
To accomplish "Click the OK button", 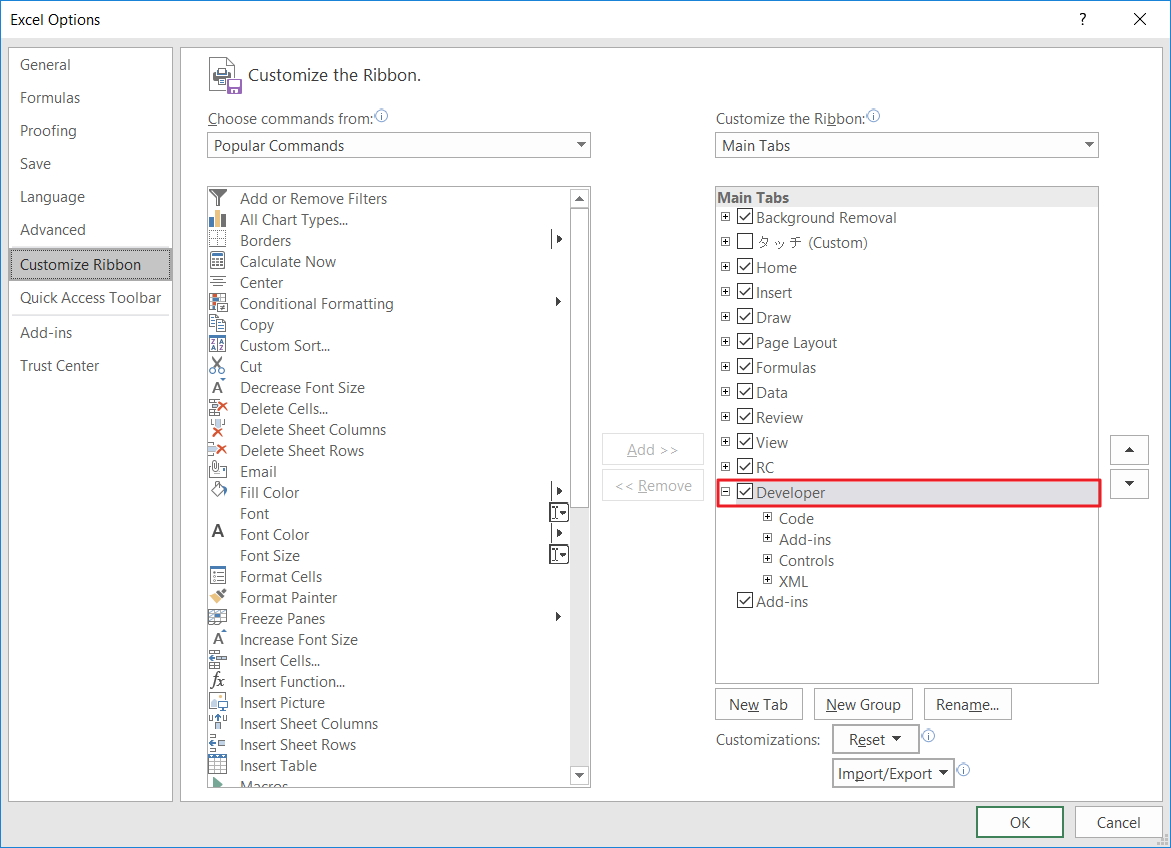I will (1019, 822).
